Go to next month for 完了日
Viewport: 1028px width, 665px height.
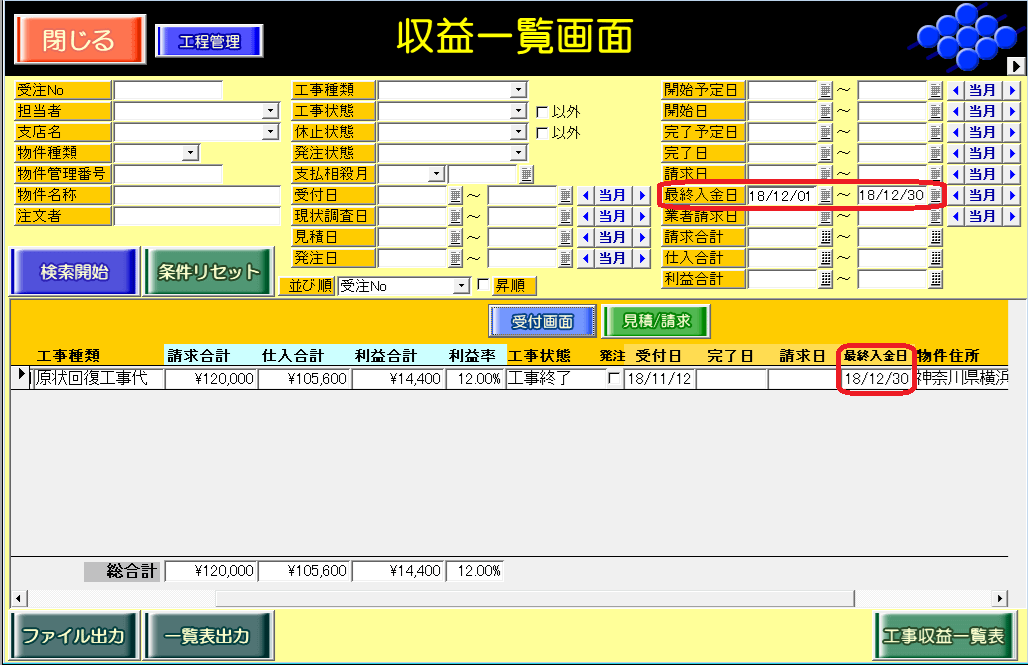point(1012,153)
